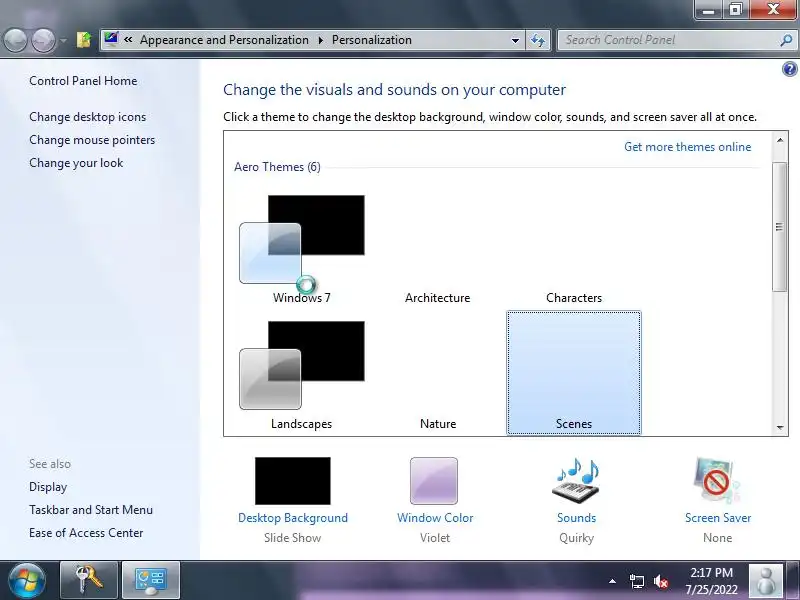Click the Screen Saver link
Image resolution: width=800 pixels, height=600 pixels.
[x=718, y=518]
